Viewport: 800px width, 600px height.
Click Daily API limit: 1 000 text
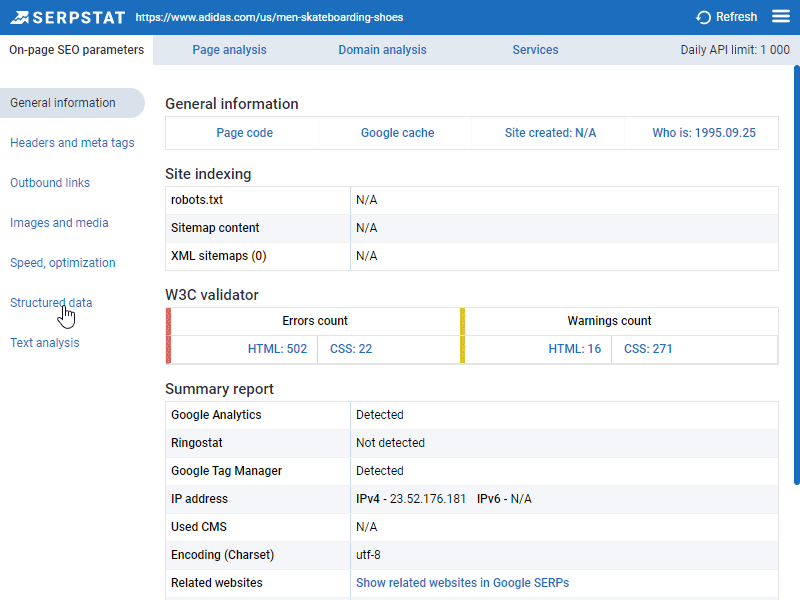point(735,50)
